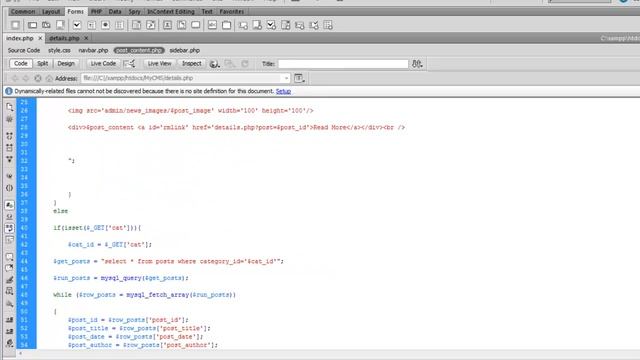
Task: Insert Spry Validation Radio Group
Action: (x=328, y=25)
